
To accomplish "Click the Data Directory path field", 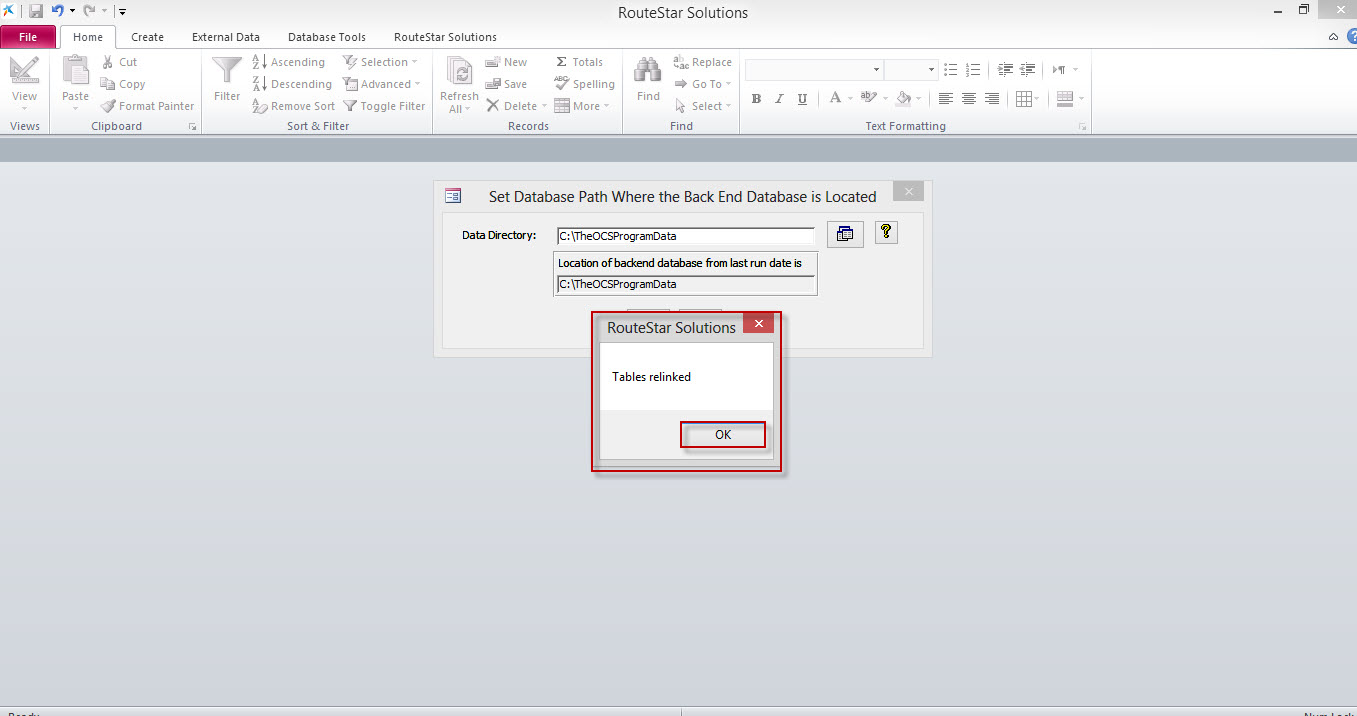I will click(x=686, y=236).
